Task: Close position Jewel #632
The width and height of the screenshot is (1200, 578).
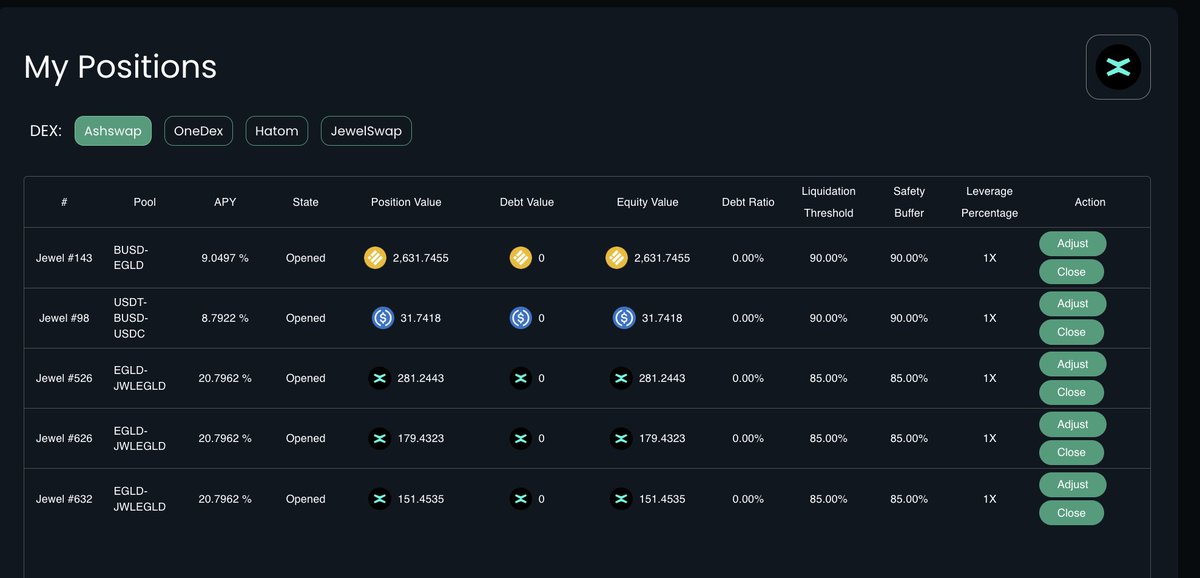Action: tap(1072, 513)
